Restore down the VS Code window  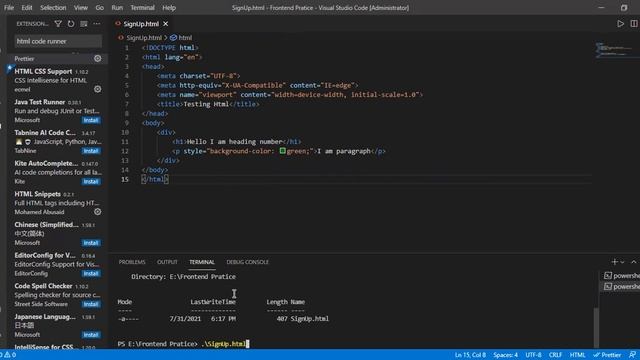point(624,8)
